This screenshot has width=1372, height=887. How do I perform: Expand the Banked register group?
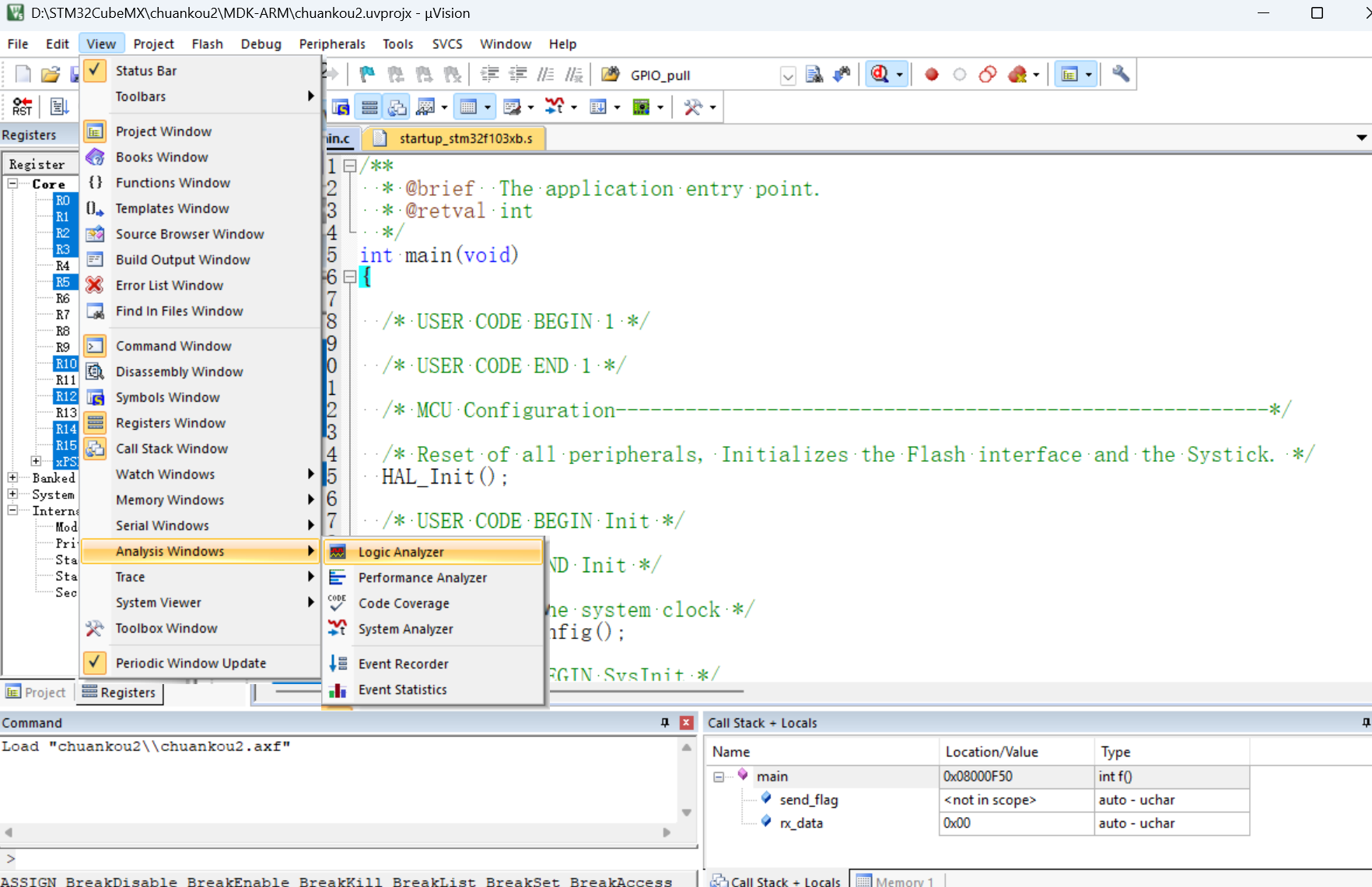(x=13, y=477)
